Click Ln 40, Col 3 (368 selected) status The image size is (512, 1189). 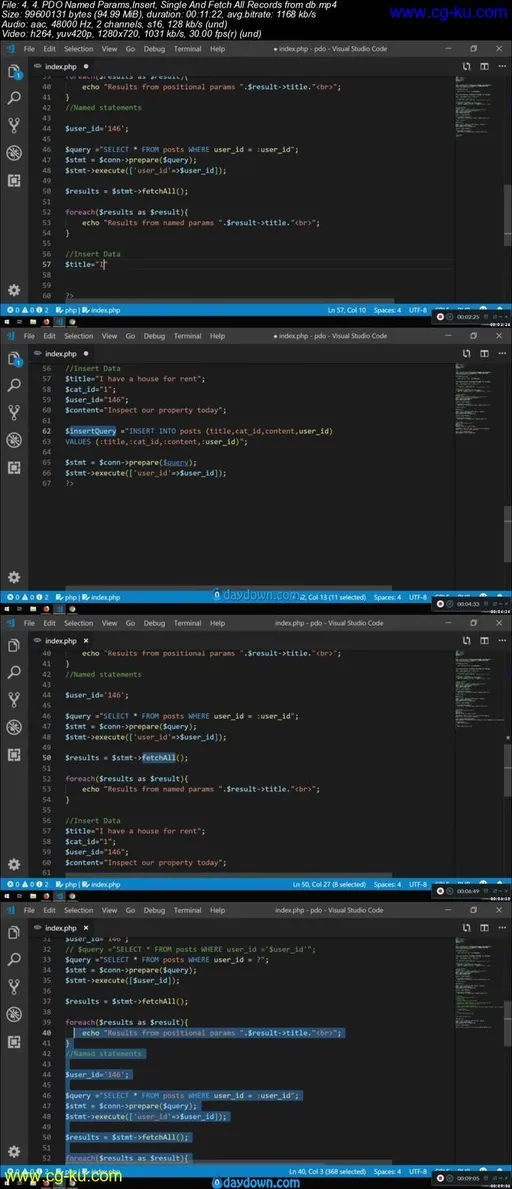coord(328,1172)
